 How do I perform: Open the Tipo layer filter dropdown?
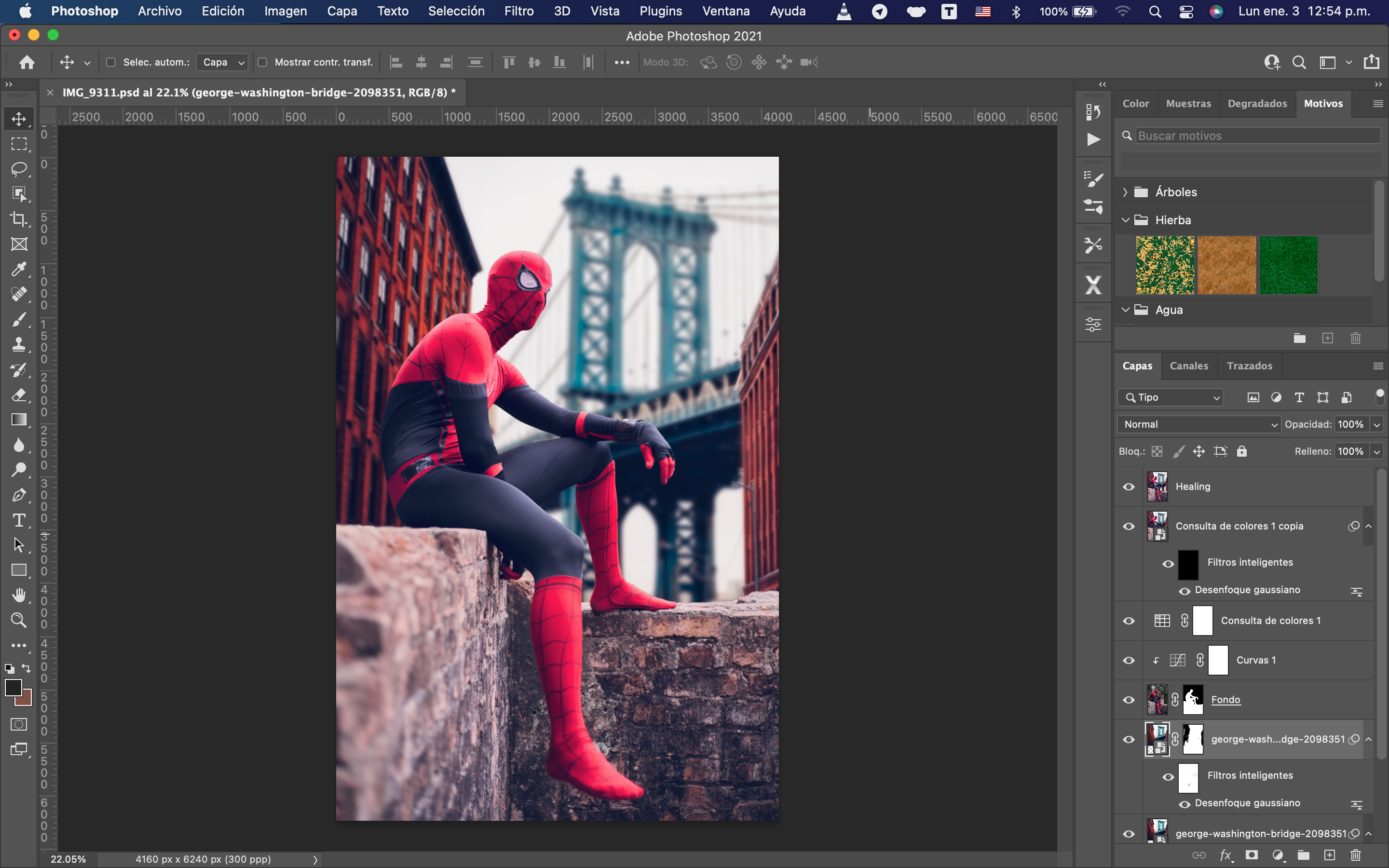coord(1171,397)
